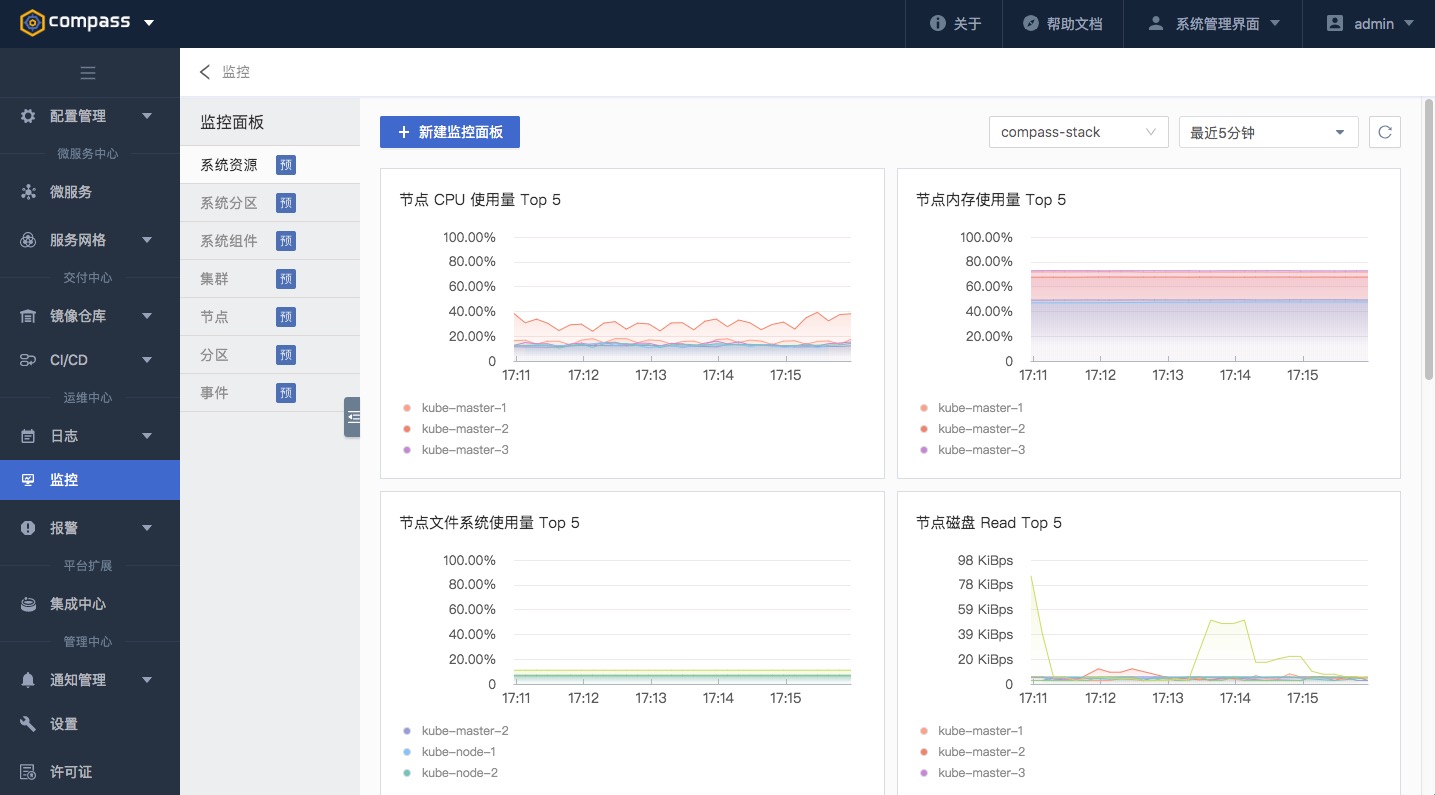Toggle kube-master-1 legend in memory chart
1435x795 pixels.
[972, 408]
